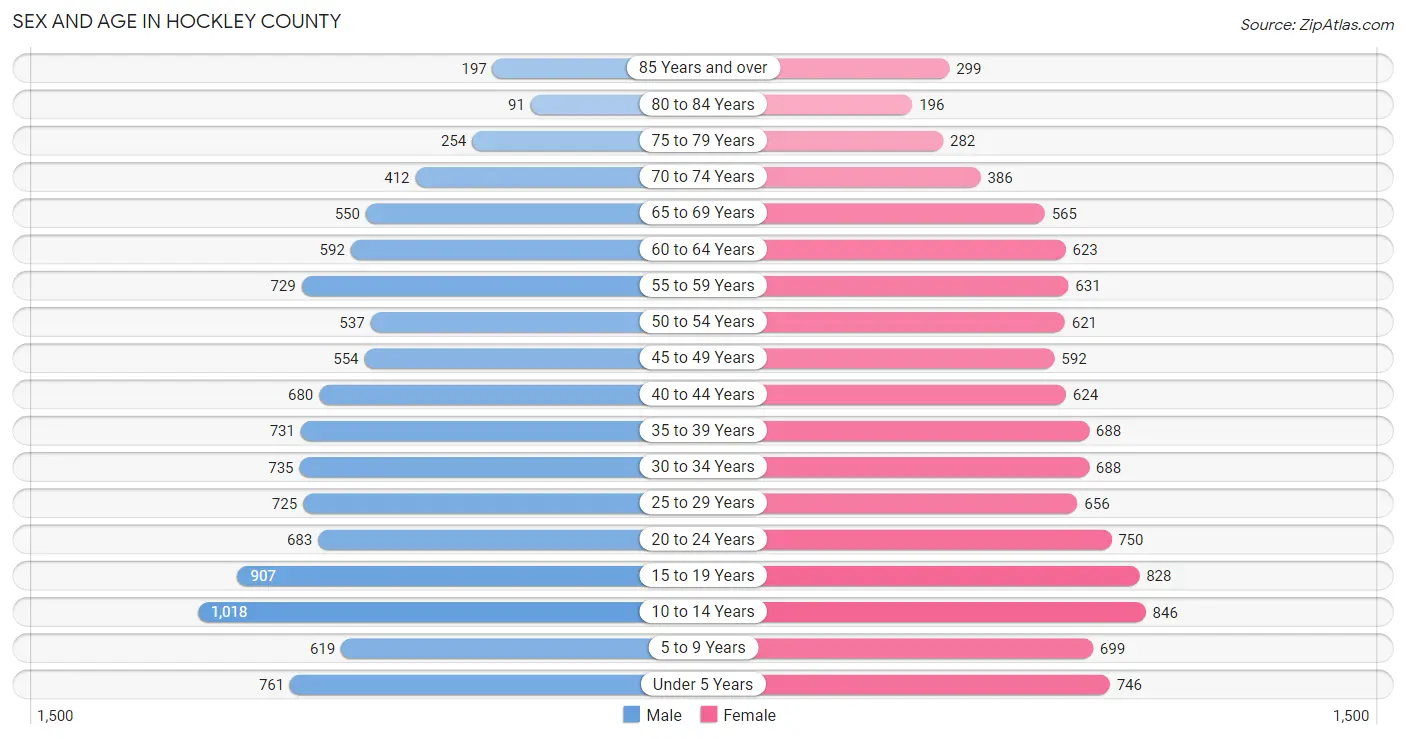Click the 40 to 44 Years label
Image resolution: width=1406 pixels, height=739 pixels.
[x=703, y=395]
